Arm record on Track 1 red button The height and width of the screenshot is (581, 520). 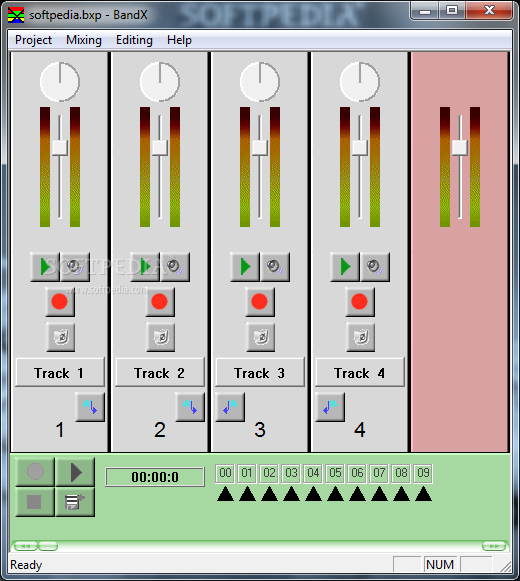(60, 302)
